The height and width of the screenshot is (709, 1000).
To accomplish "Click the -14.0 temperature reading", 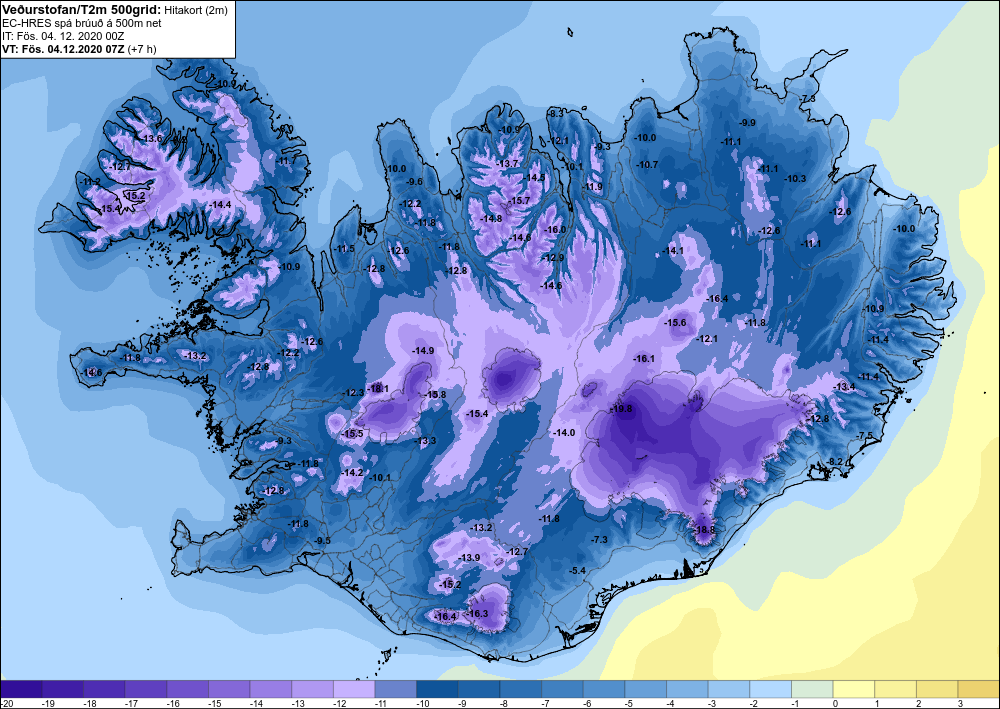I will 564,432.
